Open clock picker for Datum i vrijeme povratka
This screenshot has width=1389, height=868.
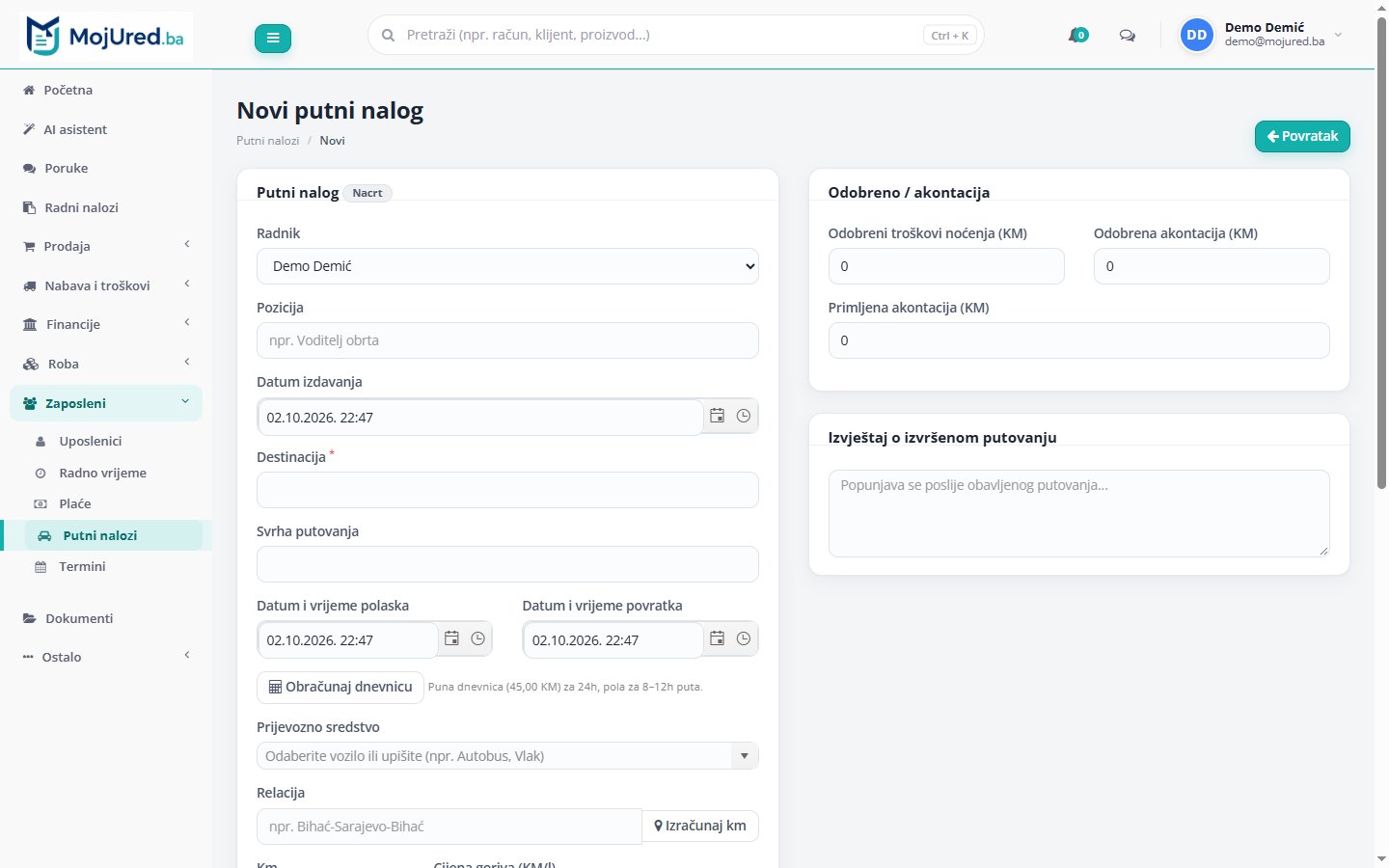(744, 638)
